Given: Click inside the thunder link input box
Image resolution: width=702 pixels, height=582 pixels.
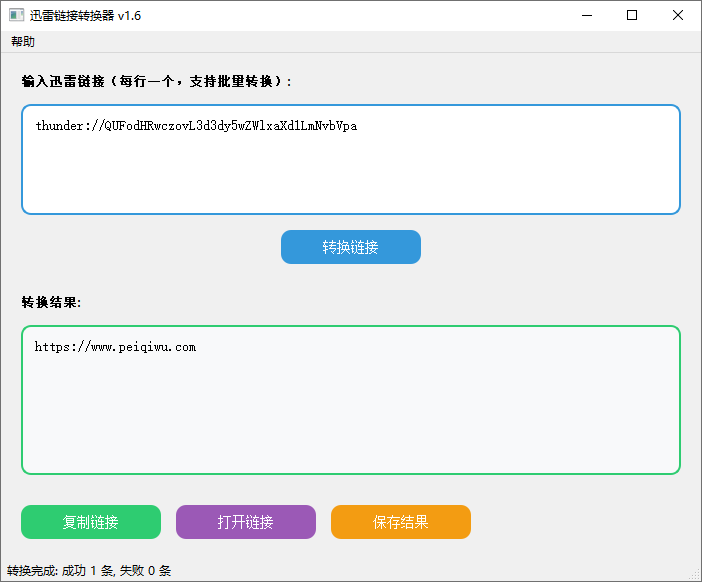Looking at the screenshot, I should pos(351,159).
